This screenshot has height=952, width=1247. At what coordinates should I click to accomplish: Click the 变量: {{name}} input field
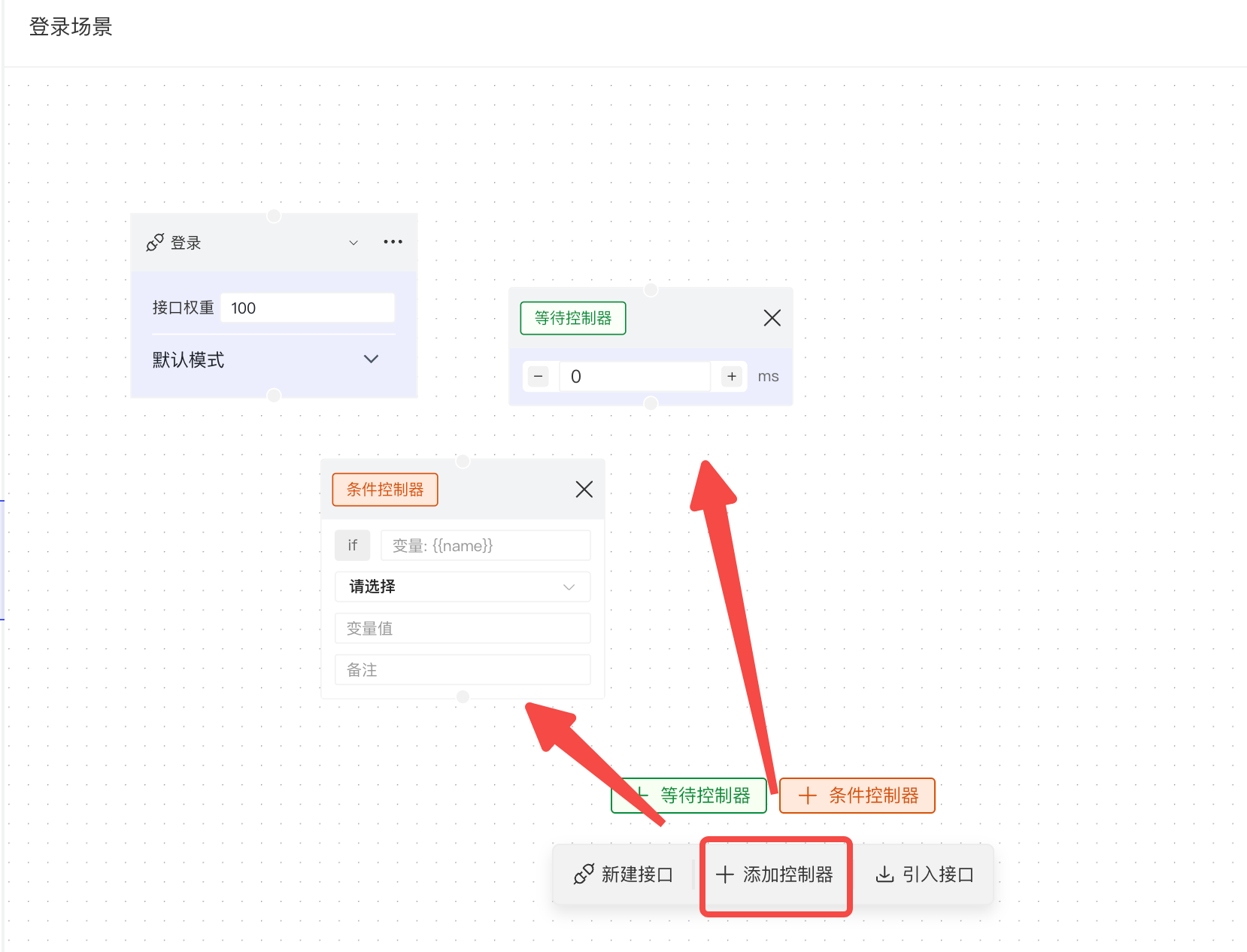[x=486, y=545]
